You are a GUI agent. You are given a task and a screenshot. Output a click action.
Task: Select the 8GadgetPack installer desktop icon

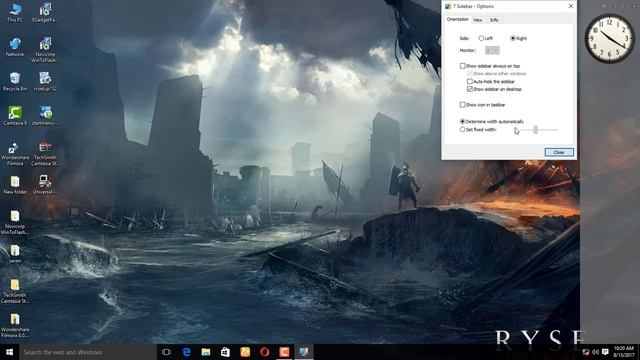[x=45, y=12]
